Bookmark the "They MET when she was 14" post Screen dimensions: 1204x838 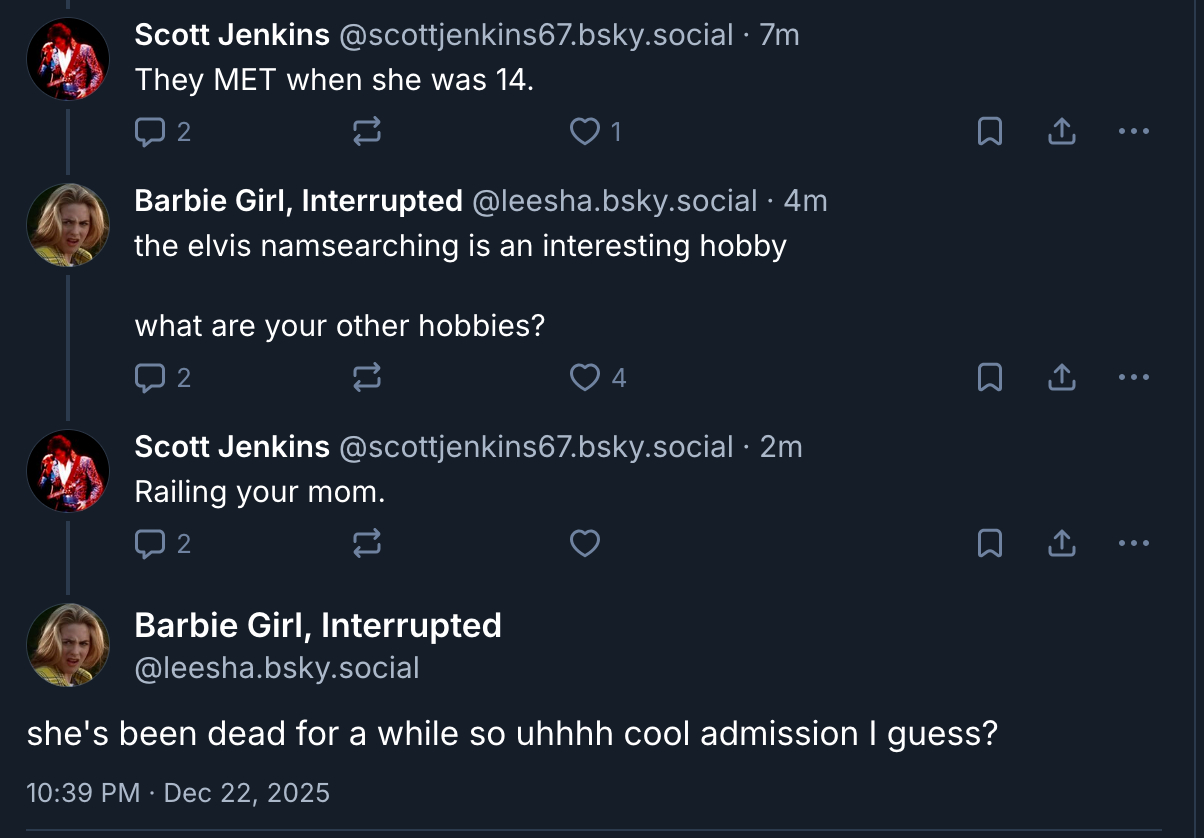[x=989, y=131]
